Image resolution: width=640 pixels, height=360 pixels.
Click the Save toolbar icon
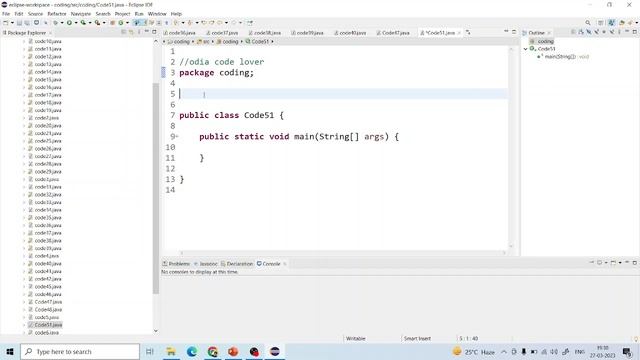[19, 23]
